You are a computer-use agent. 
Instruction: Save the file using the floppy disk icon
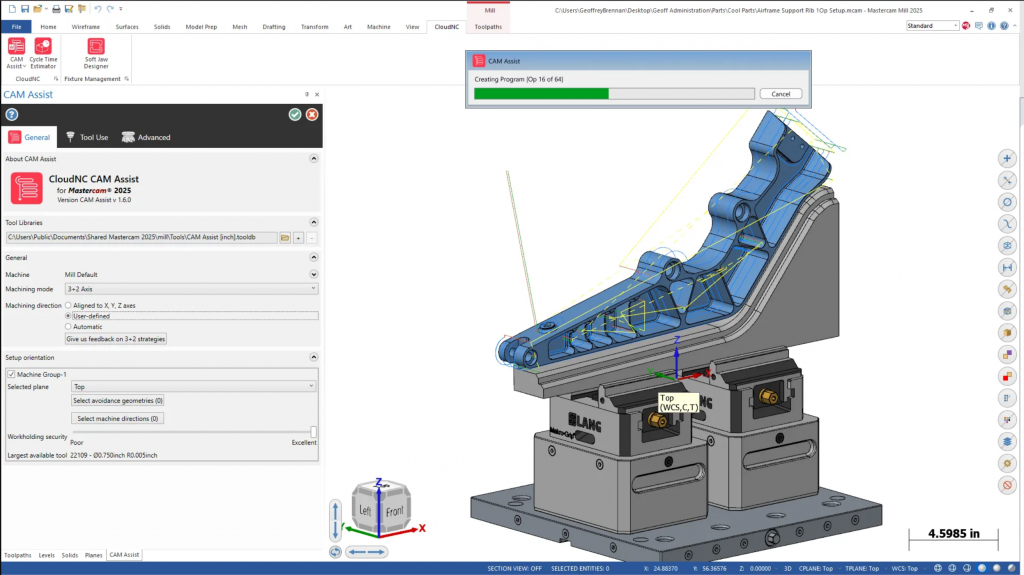click(x=25, y=9)
